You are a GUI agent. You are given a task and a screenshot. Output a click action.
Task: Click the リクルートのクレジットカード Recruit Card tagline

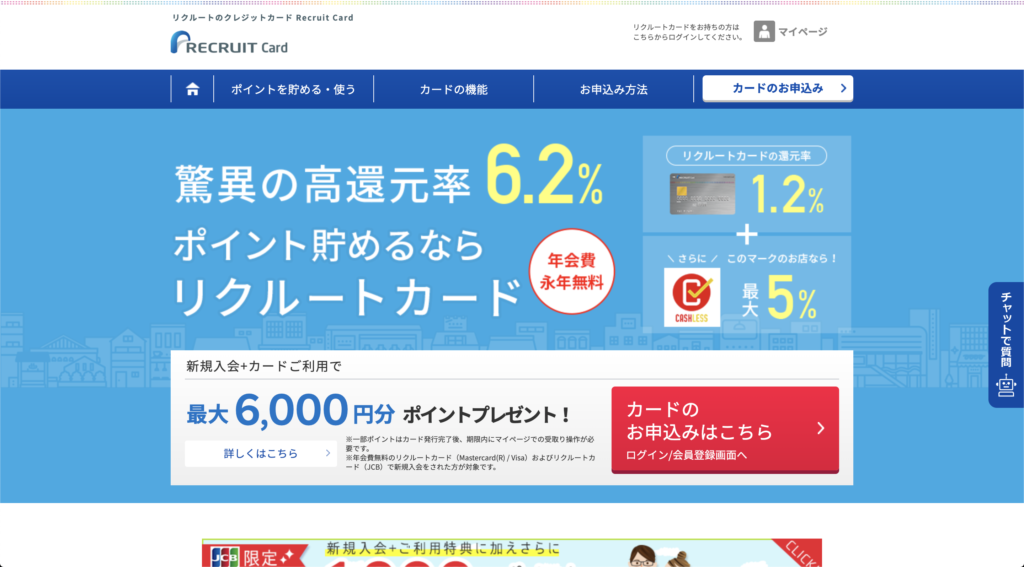tap(263, 18)
